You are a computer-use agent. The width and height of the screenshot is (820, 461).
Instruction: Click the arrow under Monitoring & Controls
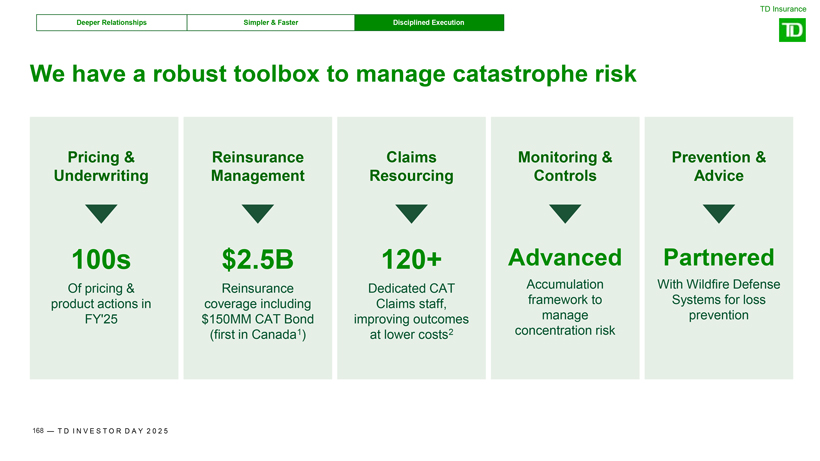tap(565, 213)
